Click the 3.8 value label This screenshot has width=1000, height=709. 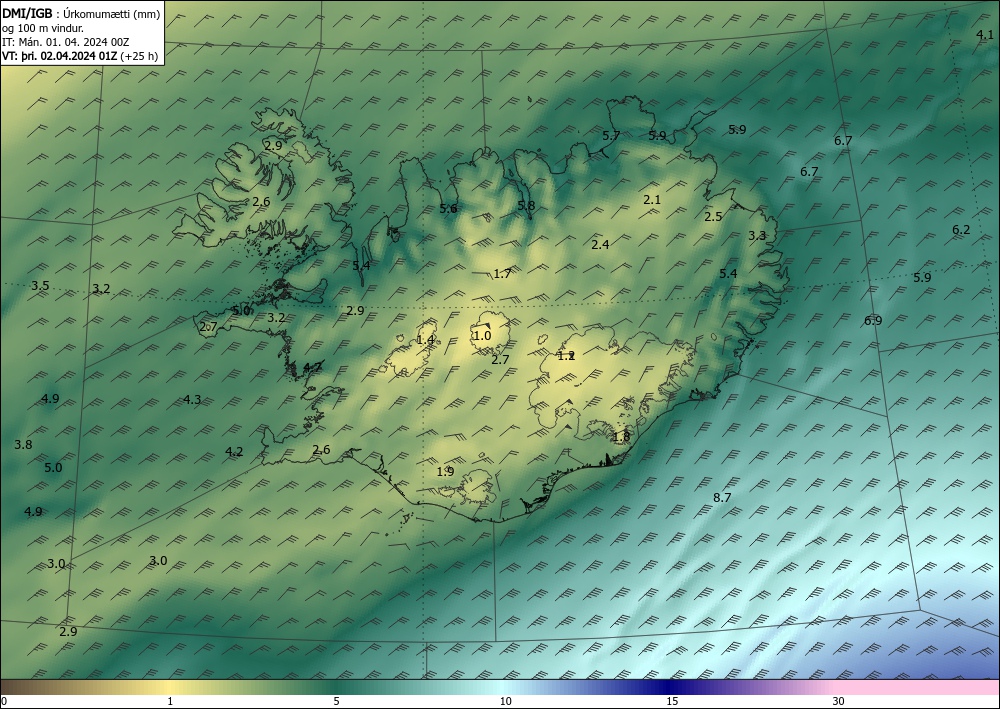[23, 444]
